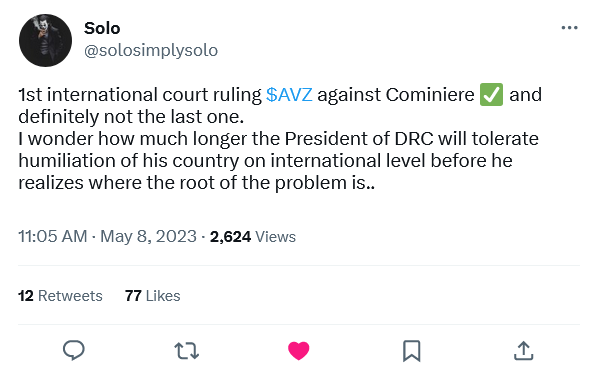Open the Solo display name profile
Screen dimensions: 598x376
tap(102, 28)
